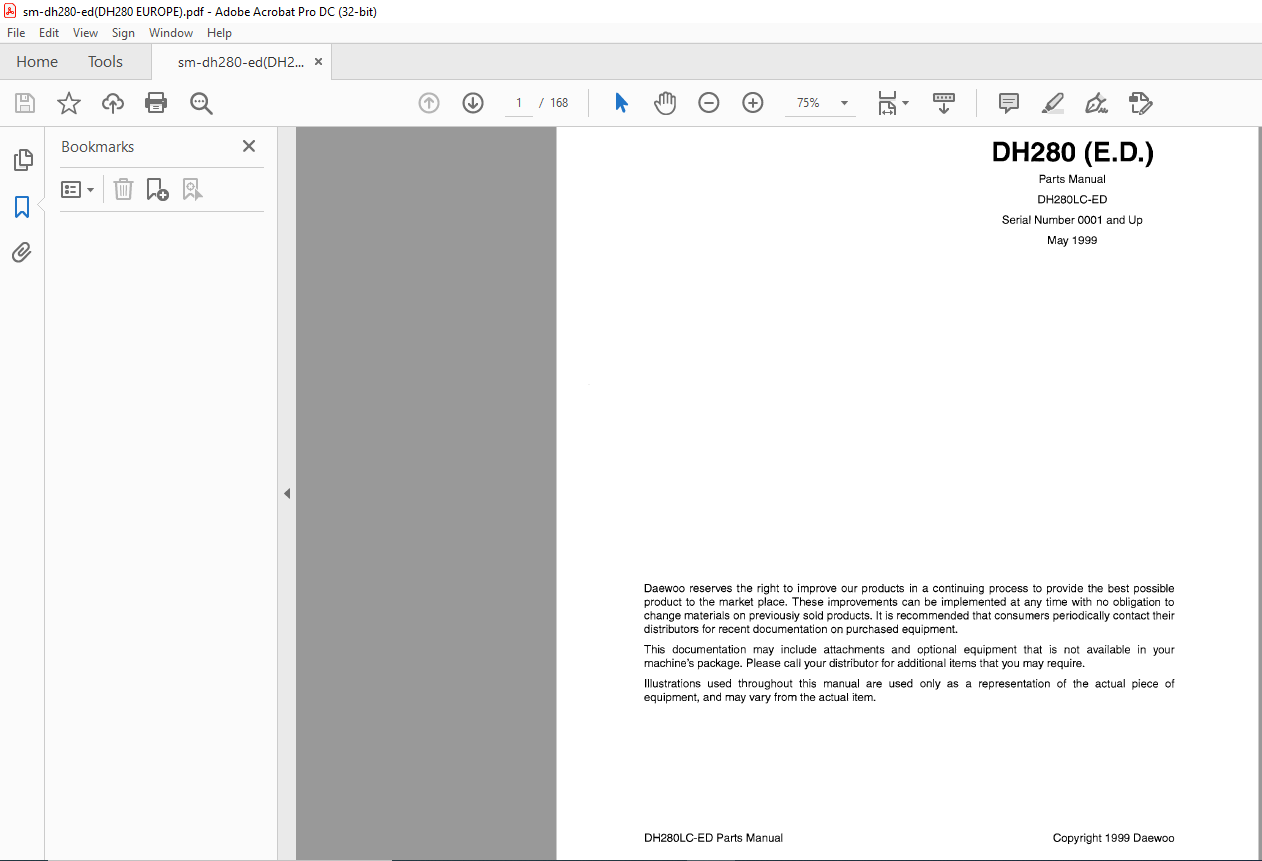This screenshot has width=1262, height=861.
Task: Click the 'Serial Number 0001 and Up' text
Action: [1072, 220]
